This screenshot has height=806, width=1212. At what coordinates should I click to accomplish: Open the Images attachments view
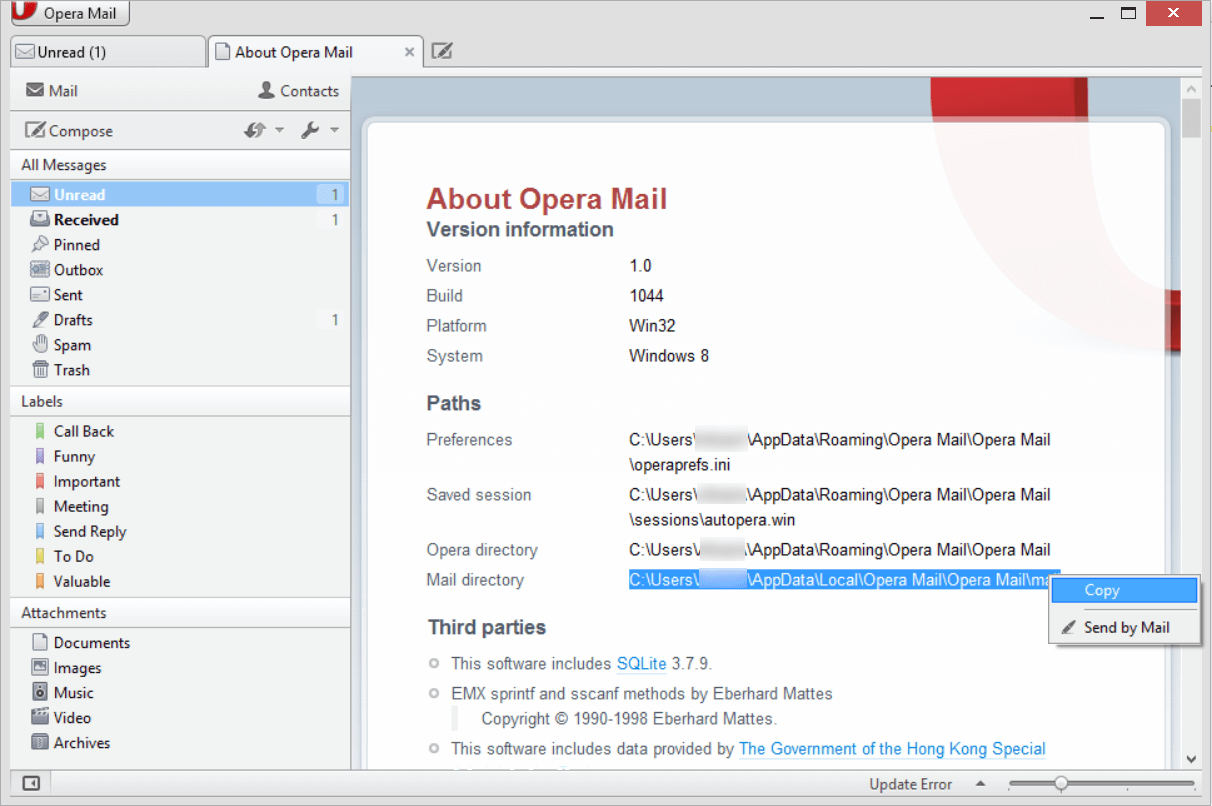coord(180,668)
